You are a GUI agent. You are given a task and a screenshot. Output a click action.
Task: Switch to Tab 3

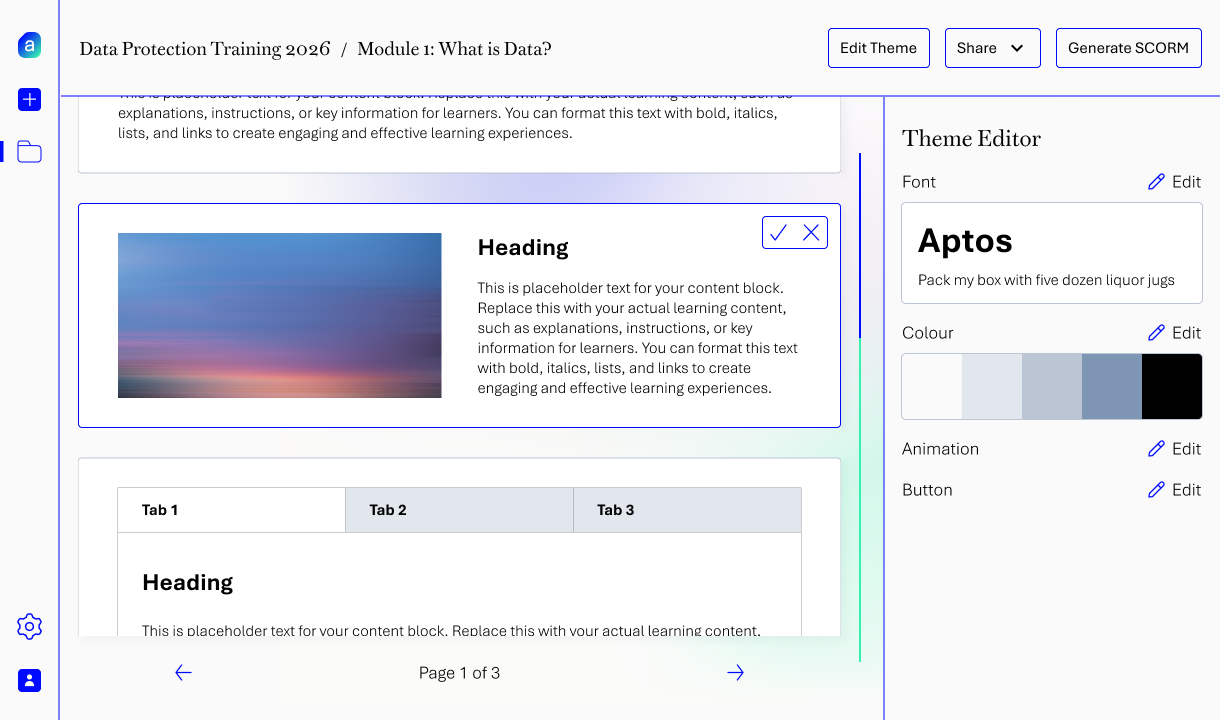click(688, 510)
